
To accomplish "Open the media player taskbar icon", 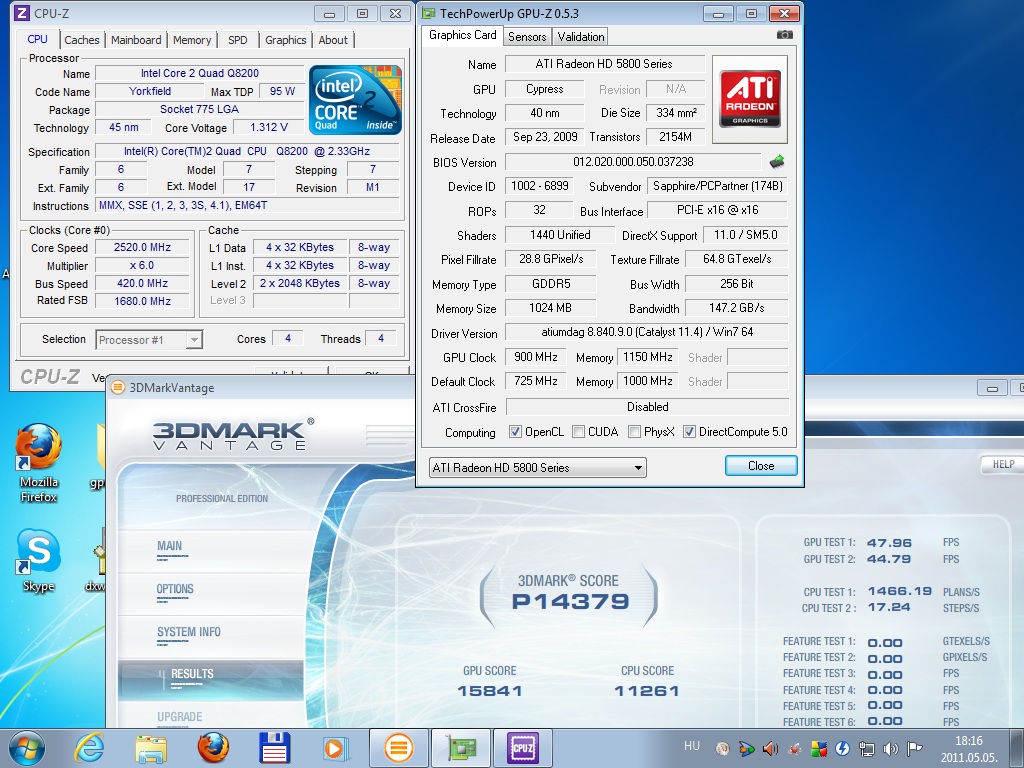I will [336, 748].
